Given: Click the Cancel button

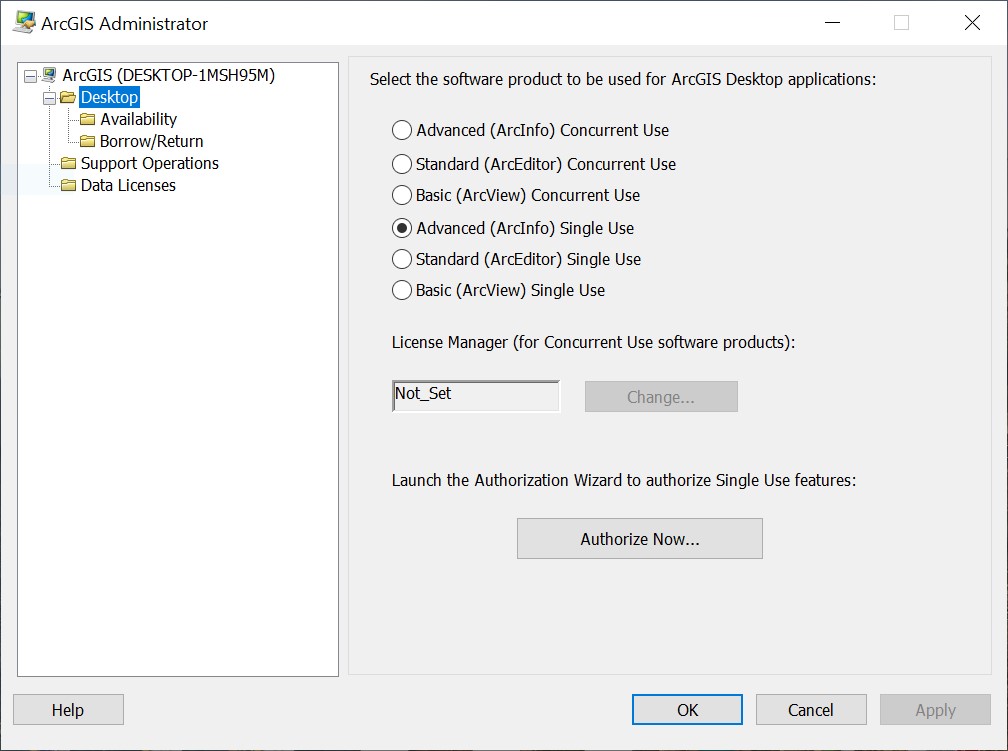Looking at the screenshot, I should 811,710.
